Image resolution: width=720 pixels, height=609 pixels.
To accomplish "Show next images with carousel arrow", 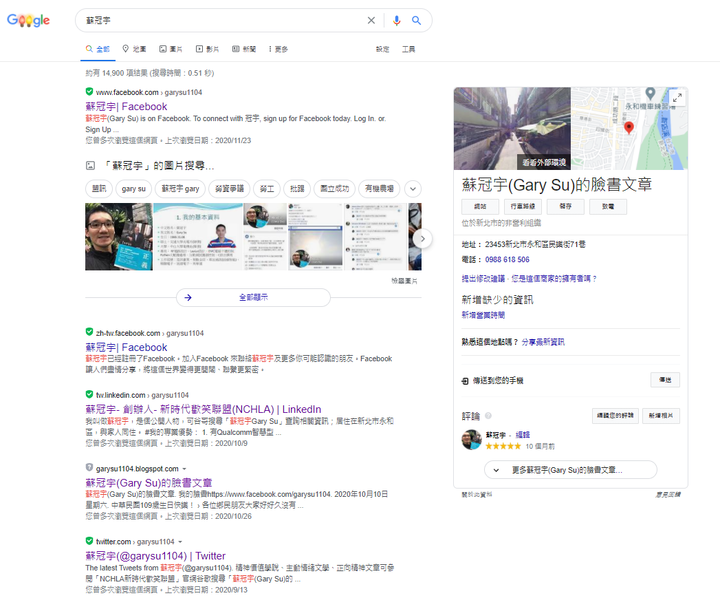I will click(x=422, y=239).
